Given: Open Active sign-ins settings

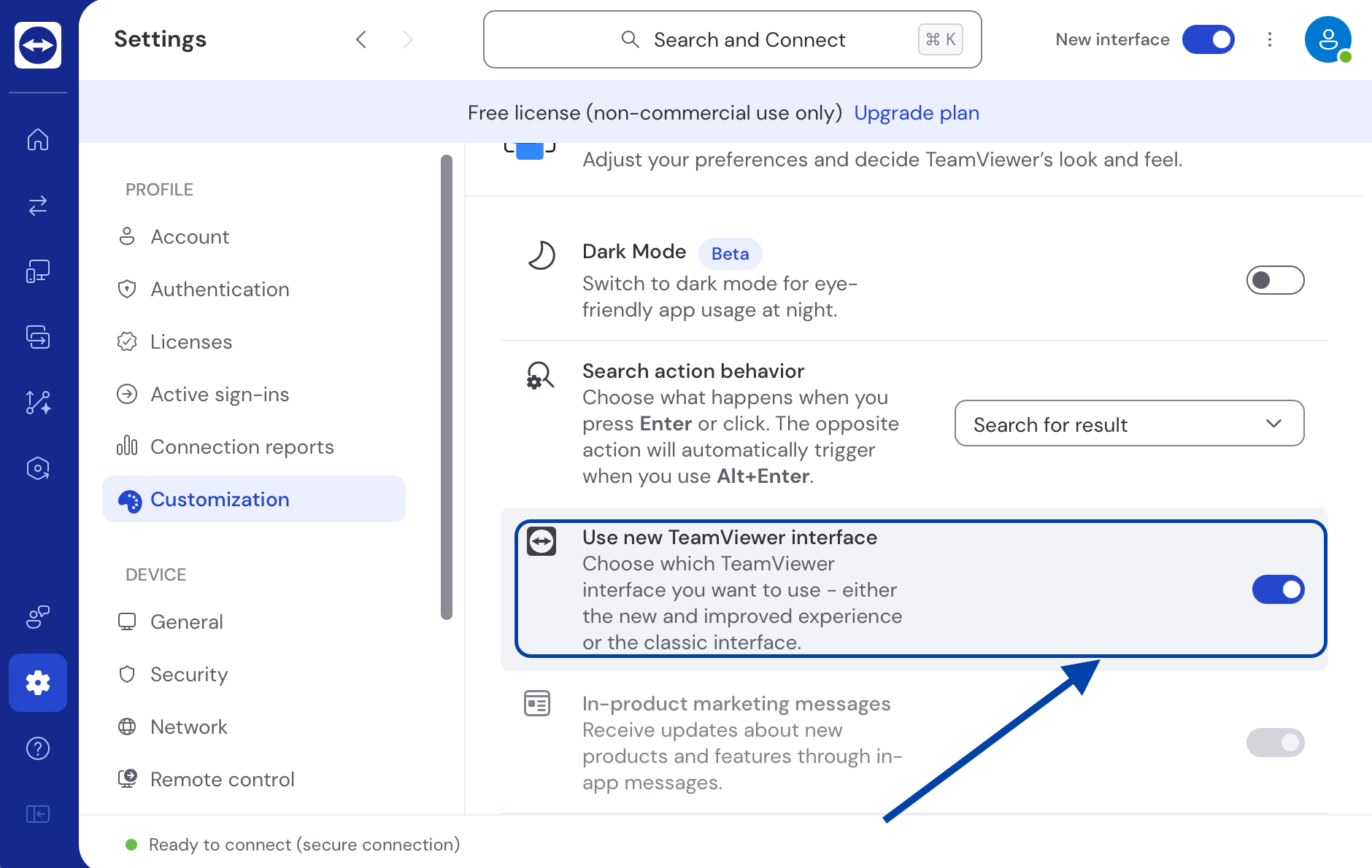Looking at the screenshot, I should pos(253,395).
